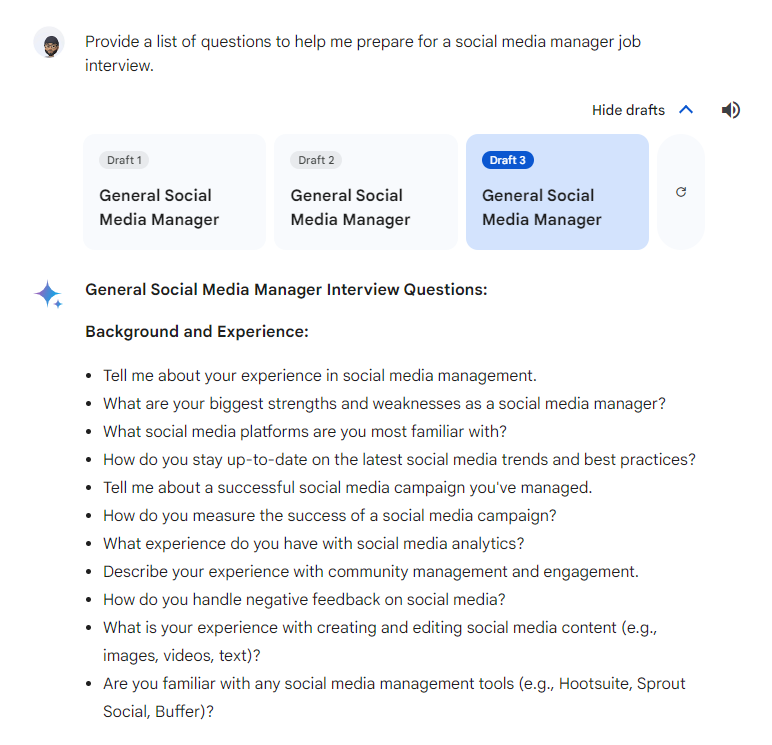
Task: Collapse drafts using the up chevron
Action: pos(686,110)
